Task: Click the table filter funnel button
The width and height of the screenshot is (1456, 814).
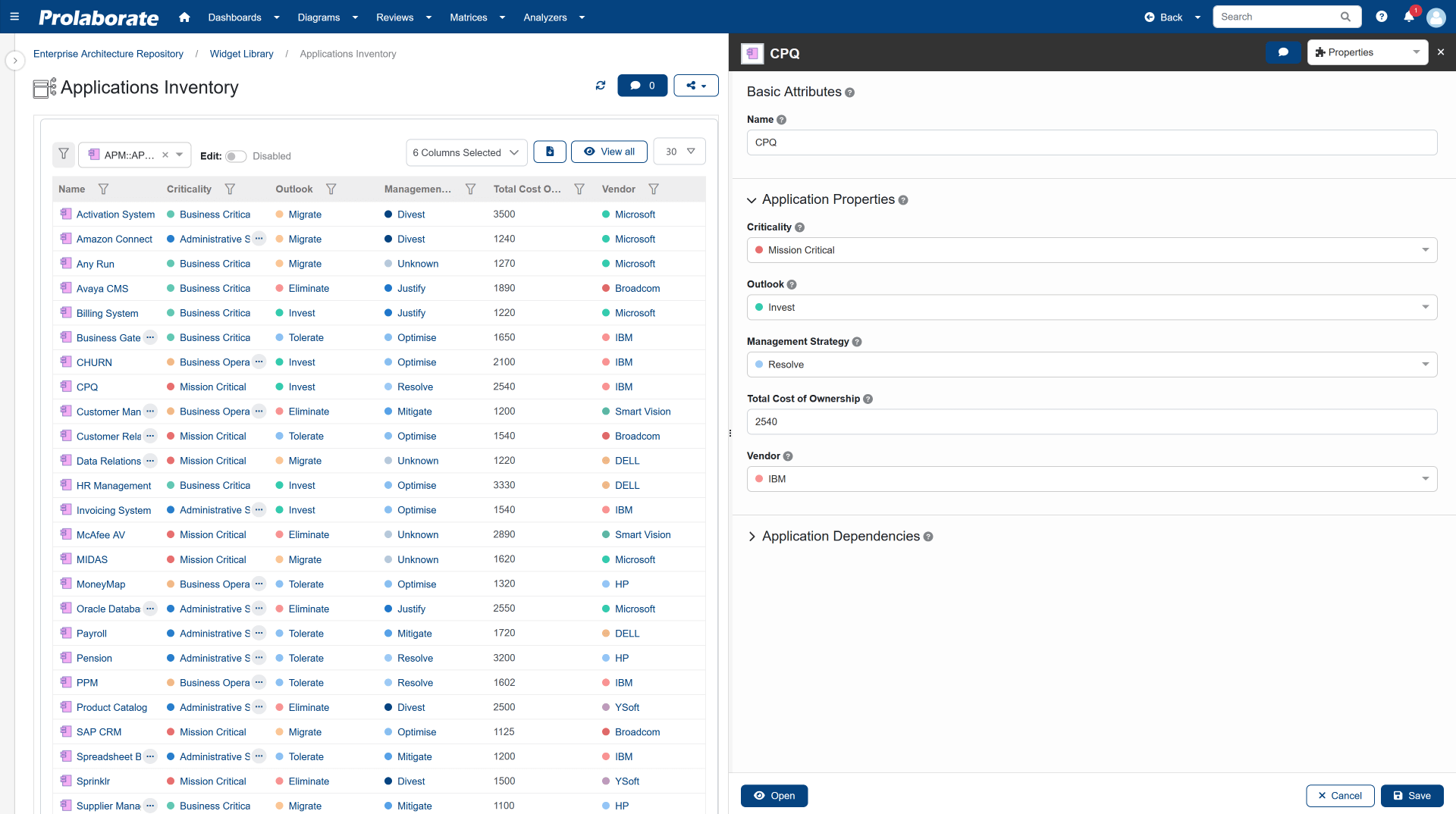Action: (64, 155)
